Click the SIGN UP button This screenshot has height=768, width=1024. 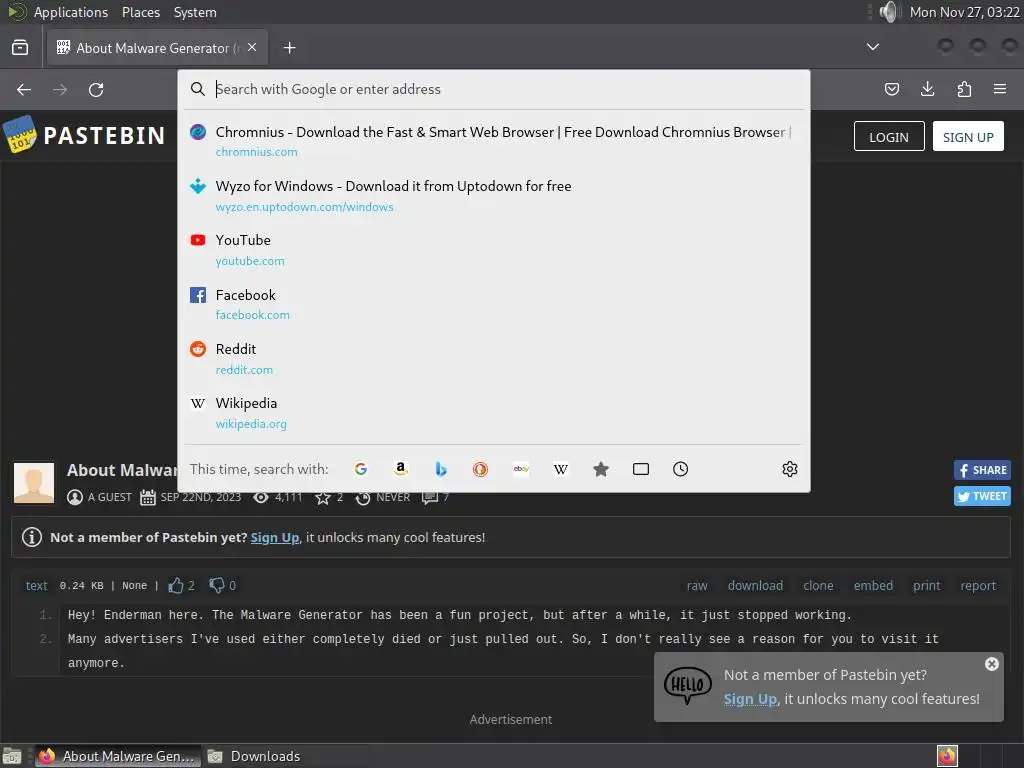pos(968,136)
